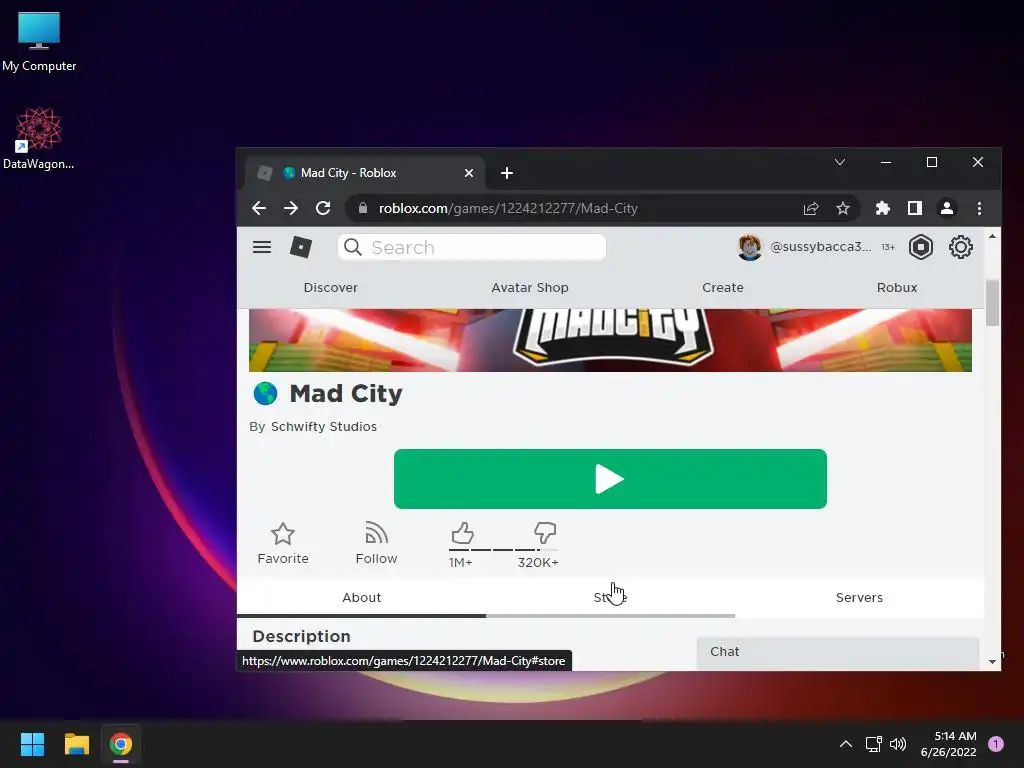The image size is (1024, 768).
Task: Click the Roblox logo home icon
Action: 300,247
